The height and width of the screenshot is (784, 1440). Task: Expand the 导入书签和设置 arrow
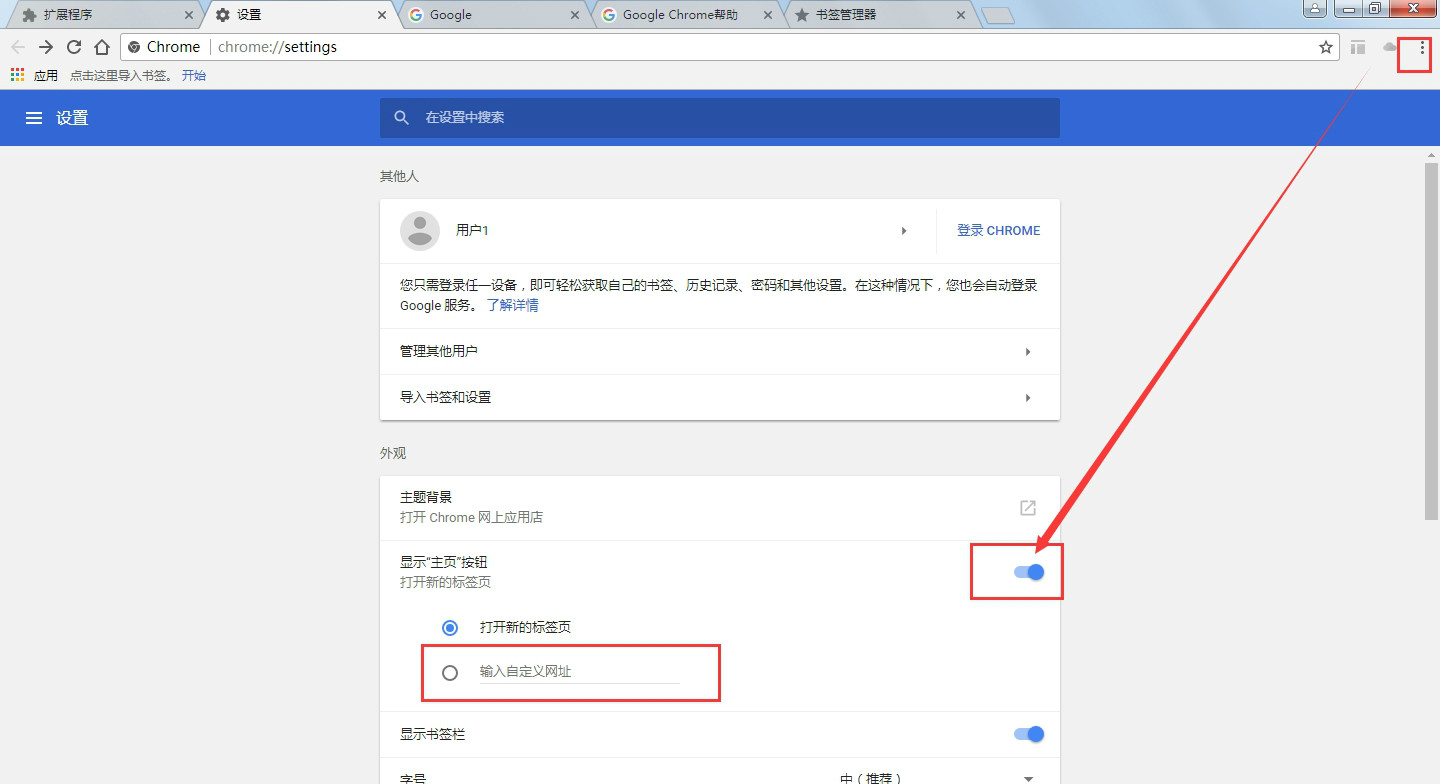[x=1028, y=398]
